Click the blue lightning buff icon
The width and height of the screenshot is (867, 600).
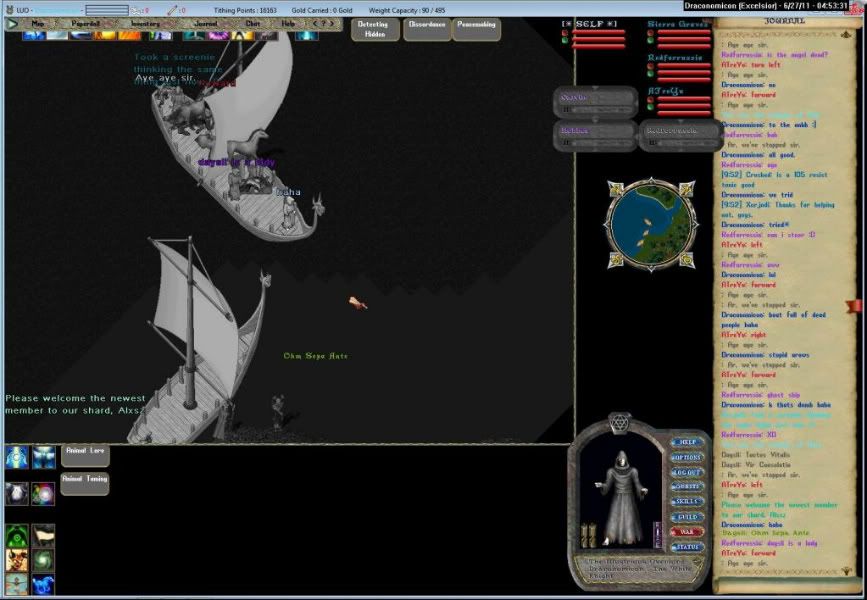[34, 36]
